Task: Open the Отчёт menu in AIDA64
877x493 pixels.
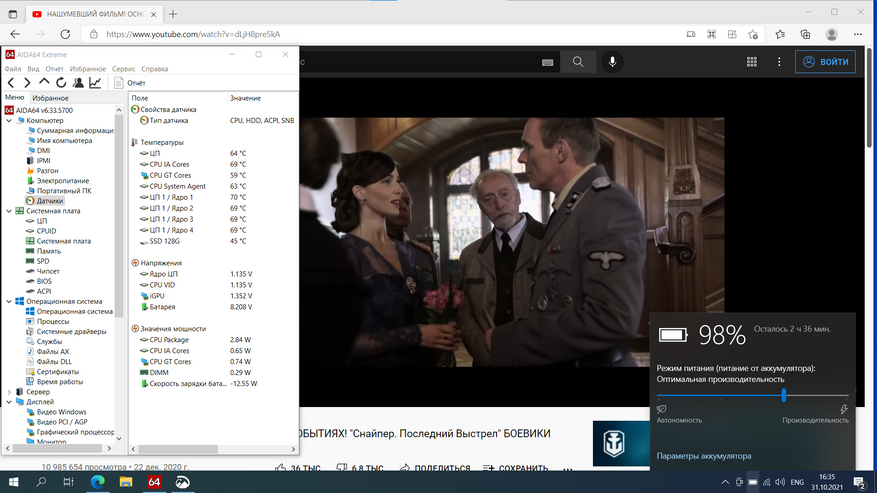Action: [55, 69]
